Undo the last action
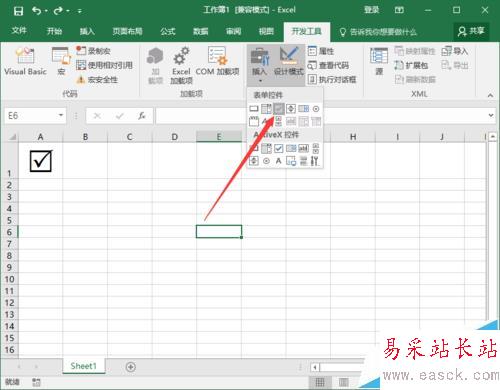This screenshot has width=500, height=390. click(x=36, y=11)
